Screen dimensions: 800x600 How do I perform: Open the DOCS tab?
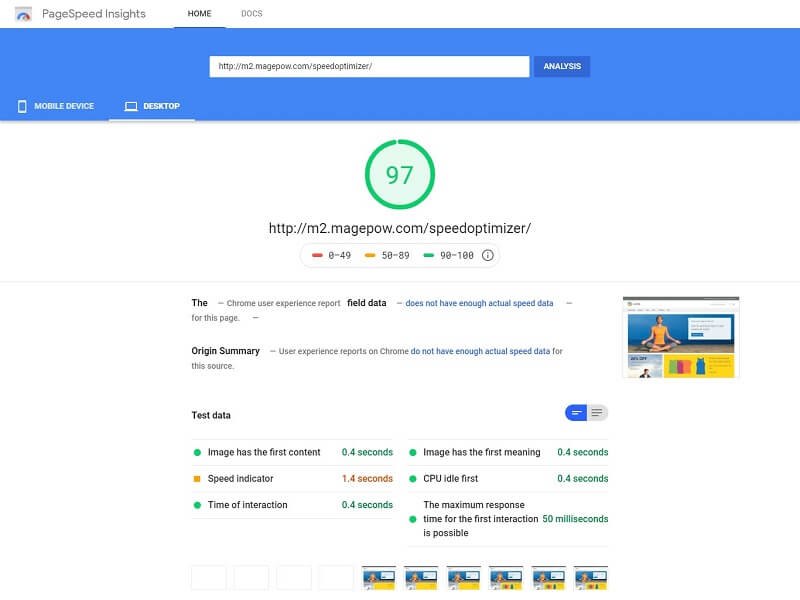tap(252, 14)
